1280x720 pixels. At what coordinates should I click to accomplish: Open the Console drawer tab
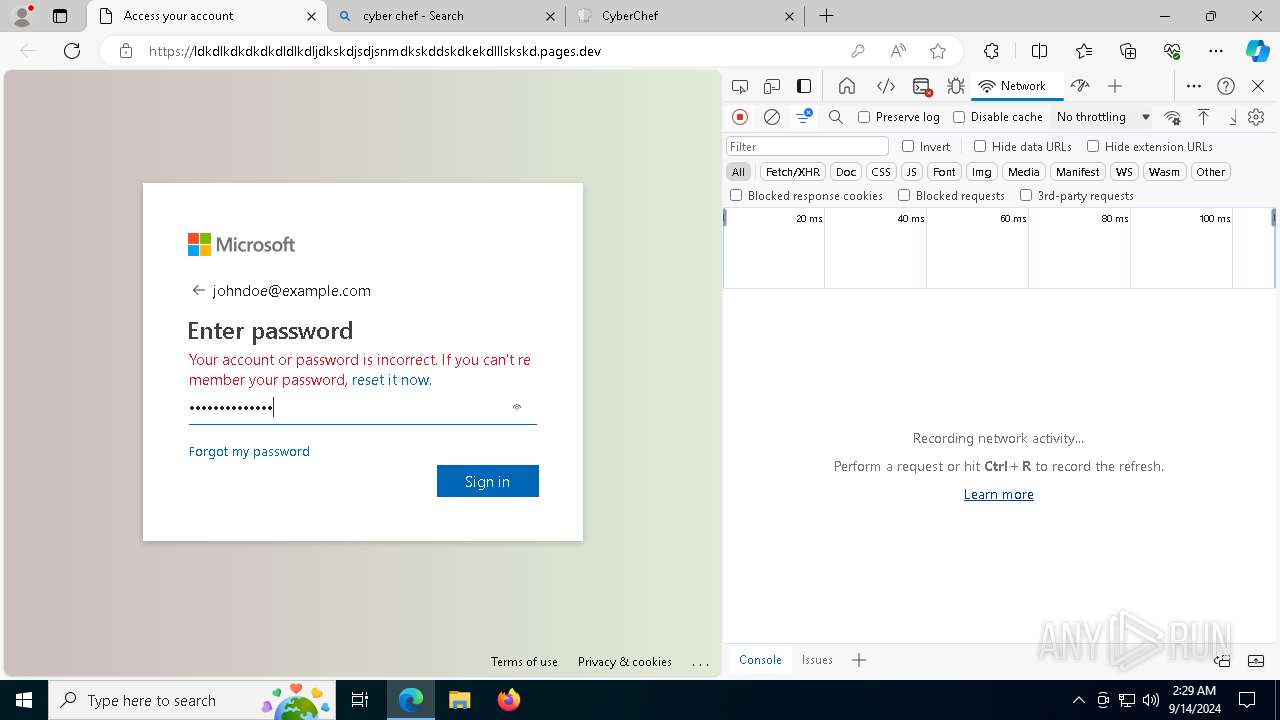(760, 660)
